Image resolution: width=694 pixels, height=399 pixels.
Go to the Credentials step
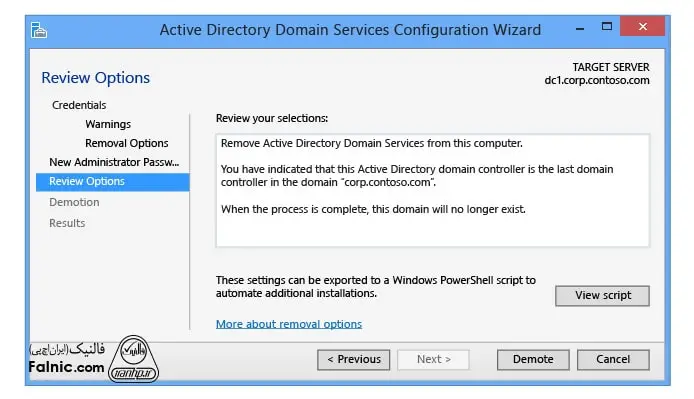tap(79, 105)
